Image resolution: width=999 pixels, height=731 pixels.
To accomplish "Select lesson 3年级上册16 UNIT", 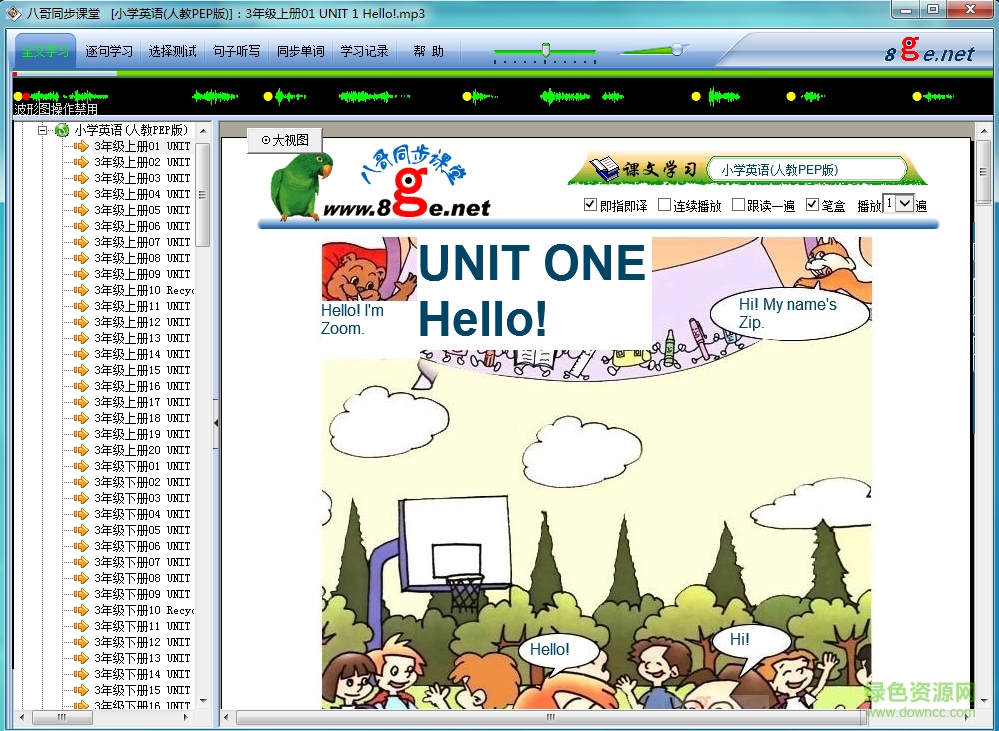I will [x=142, y=386].
